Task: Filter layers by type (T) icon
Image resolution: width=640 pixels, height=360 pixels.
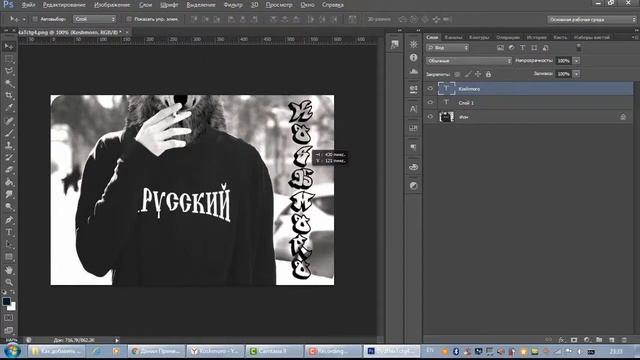Action: [x=522, y=48]
